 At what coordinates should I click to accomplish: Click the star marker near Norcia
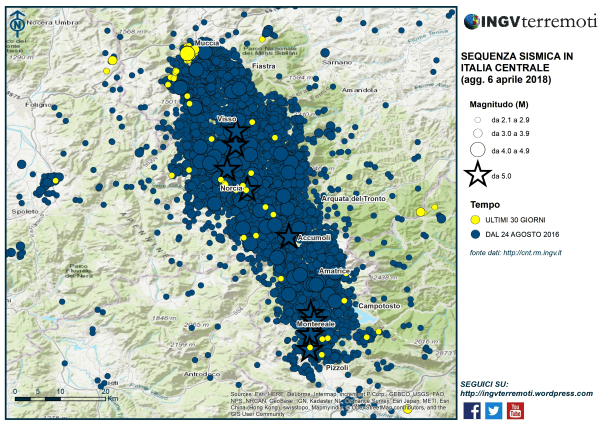247,190
